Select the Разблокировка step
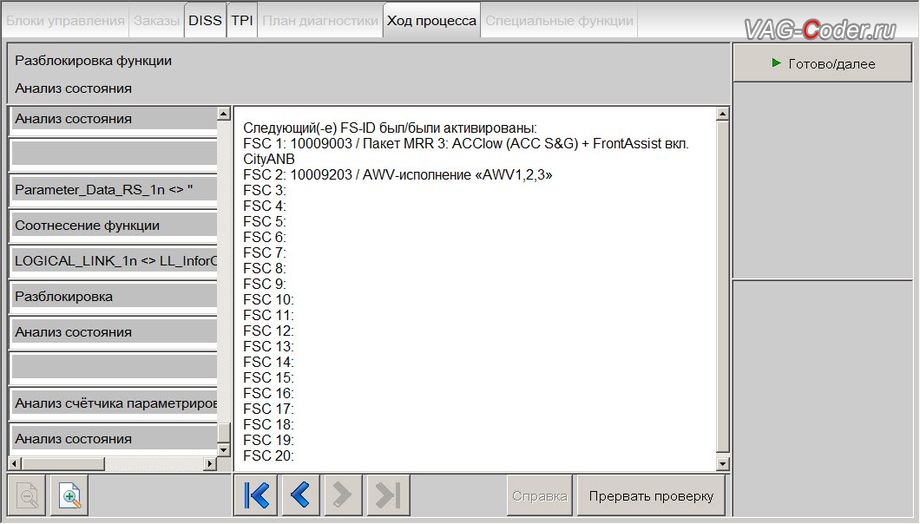 (114, 296)
